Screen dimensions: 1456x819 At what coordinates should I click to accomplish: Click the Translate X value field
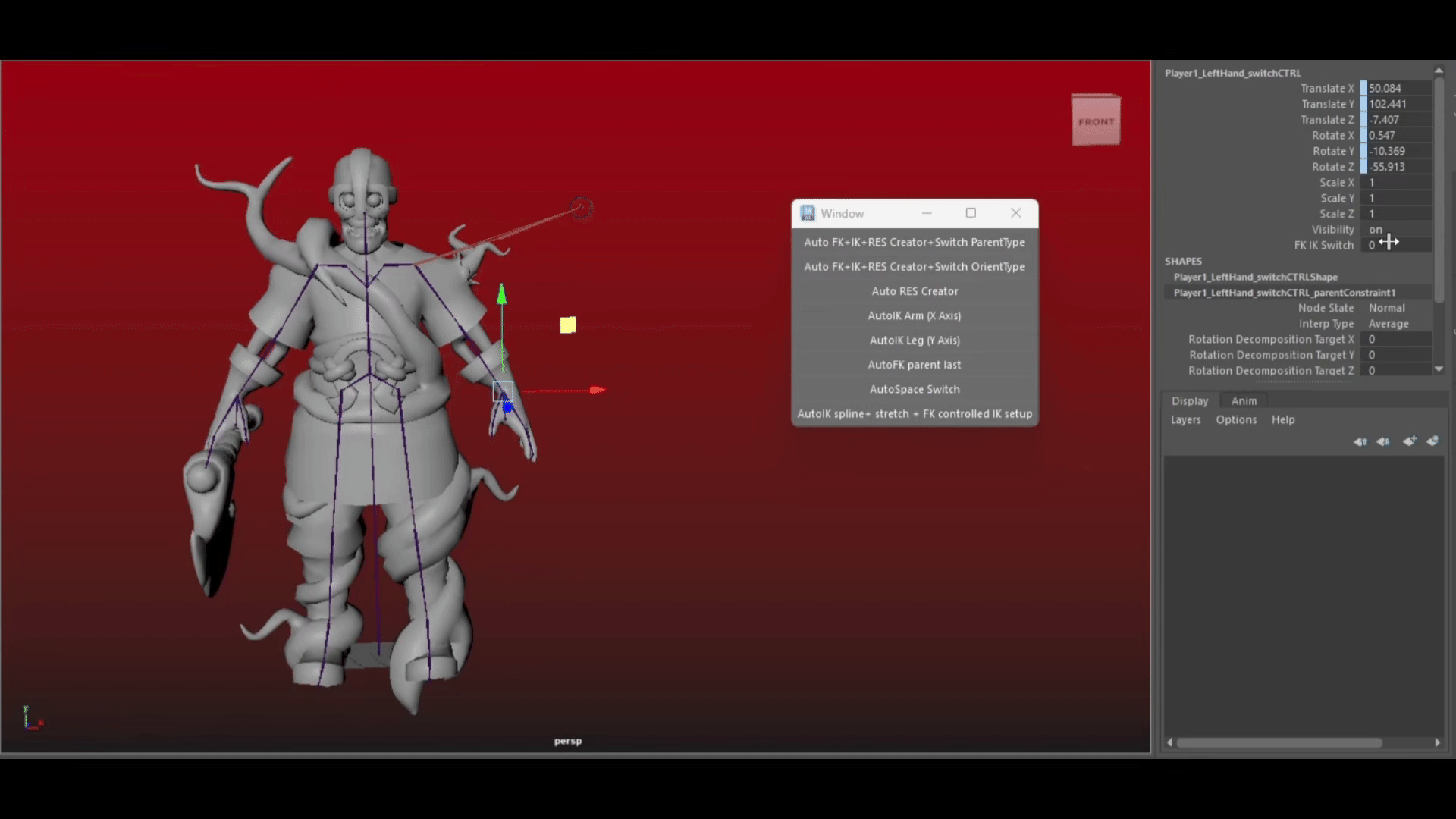click(1398, 89)
